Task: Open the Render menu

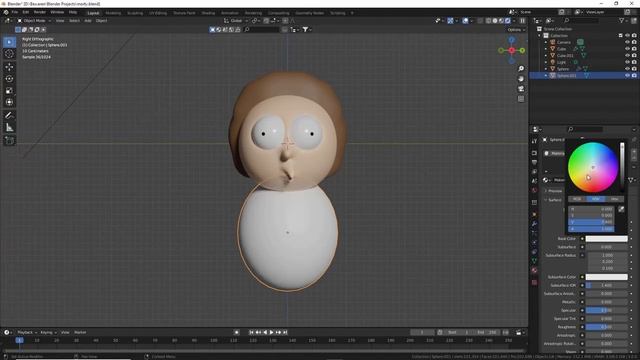Action: pyautogui.click(x=40, y=13)
